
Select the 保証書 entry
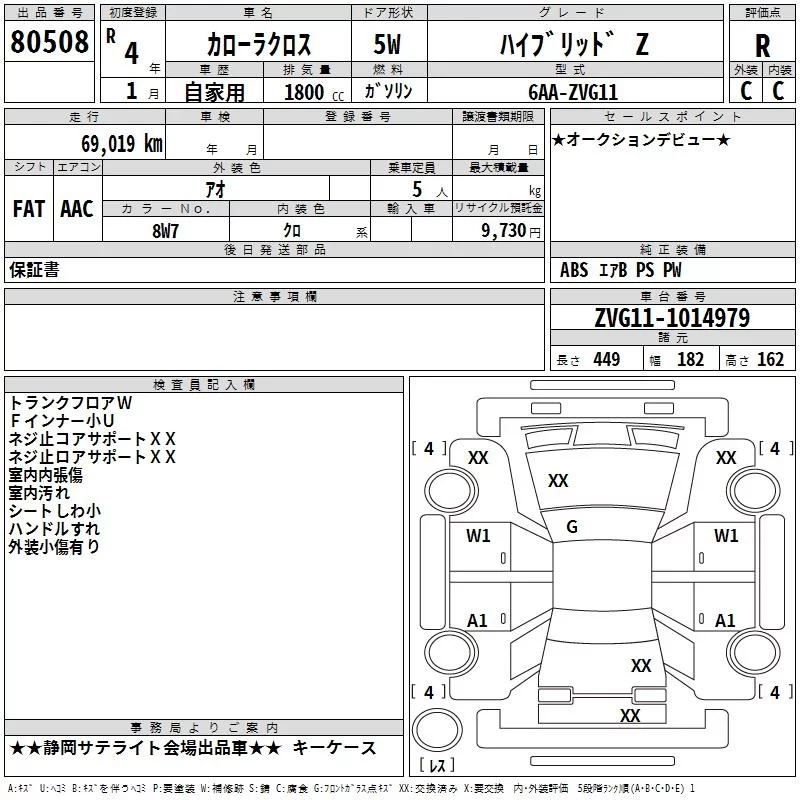pyautogui.click(x=34, y=270)
